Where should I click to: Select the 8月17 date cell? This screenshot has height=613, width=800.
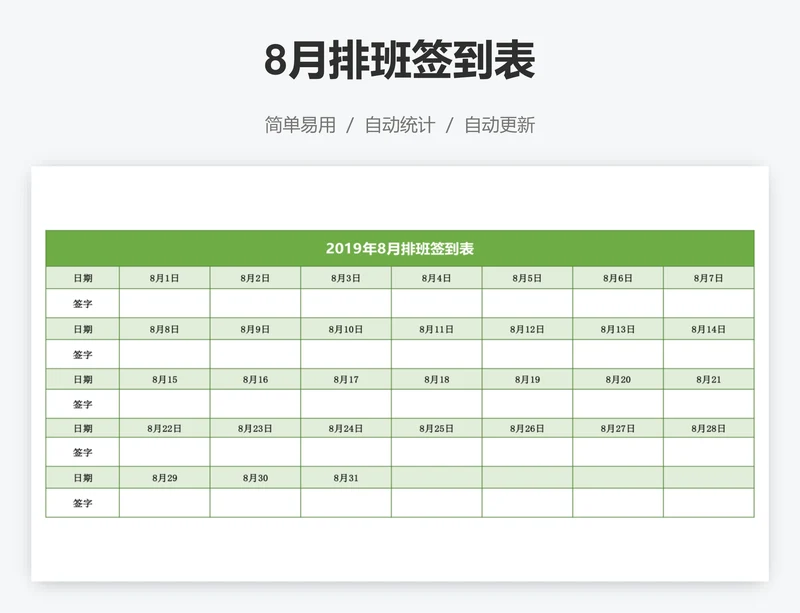(346, 379)
